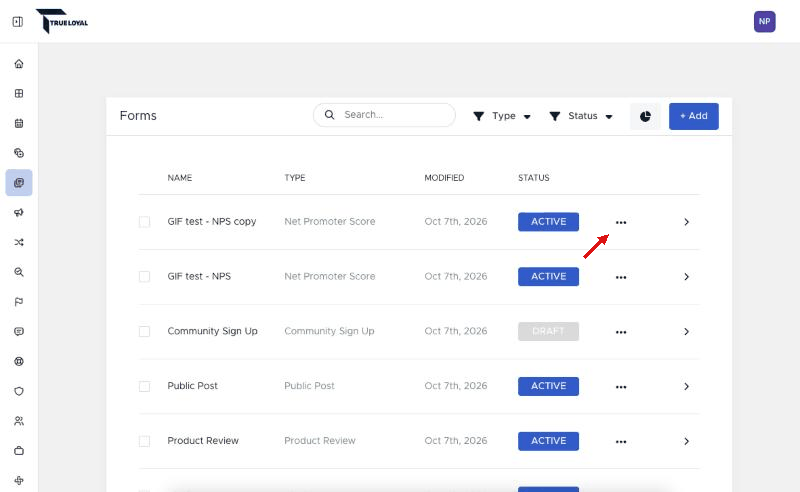Sort by the MODIFIED column header
This screenshot has height=492, width=800.
click(x=444, y=178)
